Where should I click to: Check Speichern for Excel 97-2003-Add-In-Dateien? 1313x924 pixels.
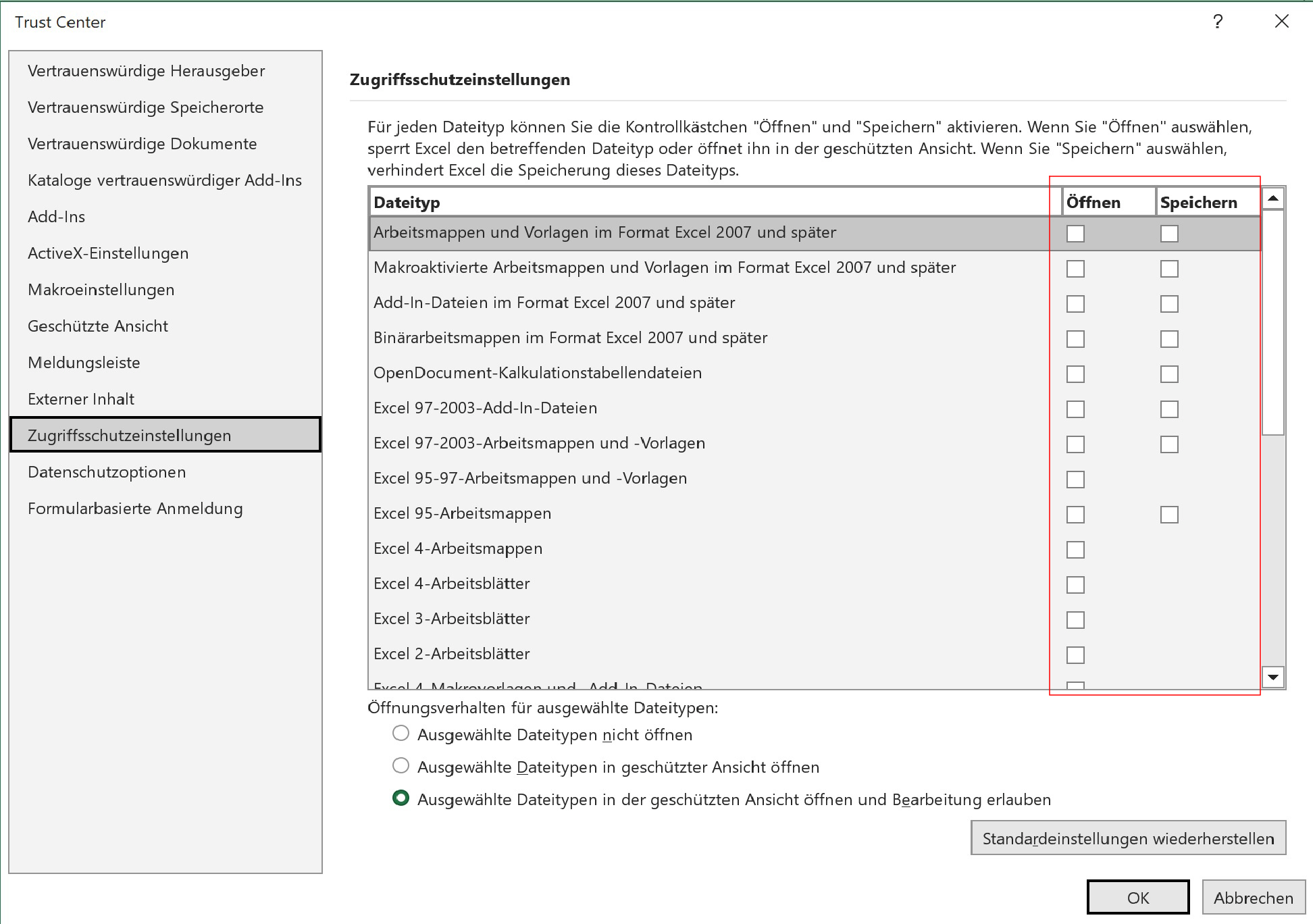(x=1169, y=409)
